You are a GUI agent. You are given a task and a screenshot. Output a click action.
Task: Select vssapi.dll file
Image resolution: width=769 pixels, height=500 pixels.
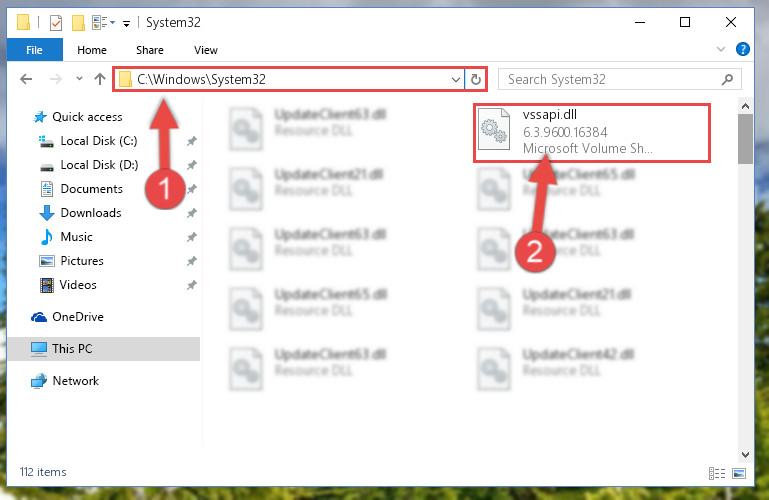592,132
